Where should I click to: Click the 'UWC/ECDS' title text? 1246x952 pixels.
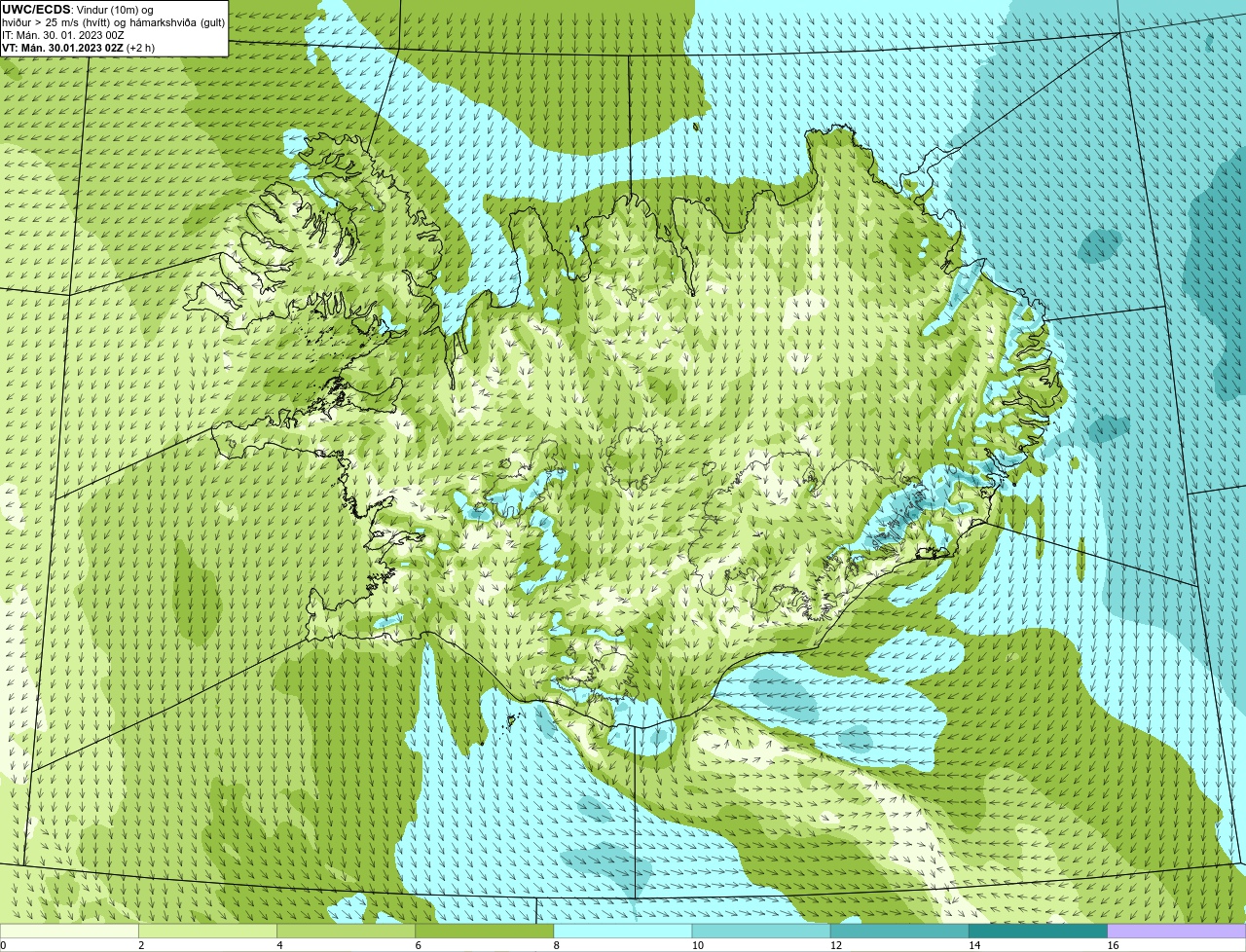[x=36, y=10]
